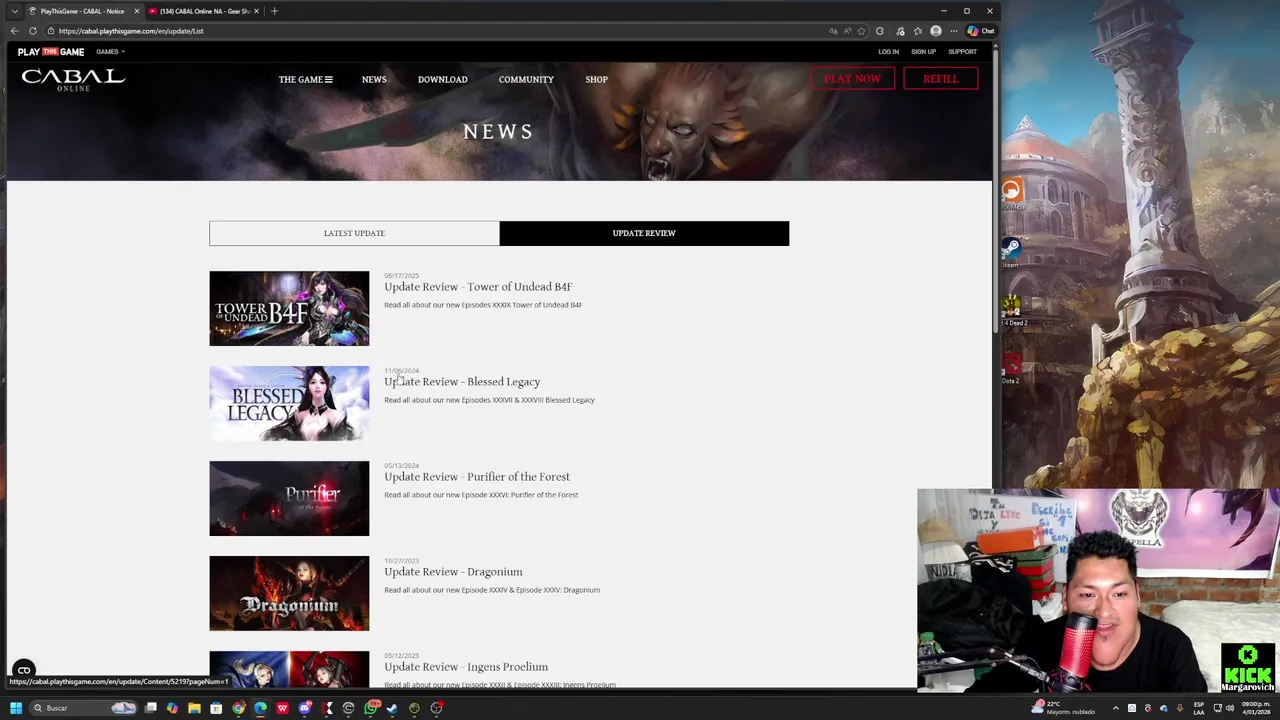
Task: Open Update Review - Purifier of the Forest
Action: coord(477,477)
